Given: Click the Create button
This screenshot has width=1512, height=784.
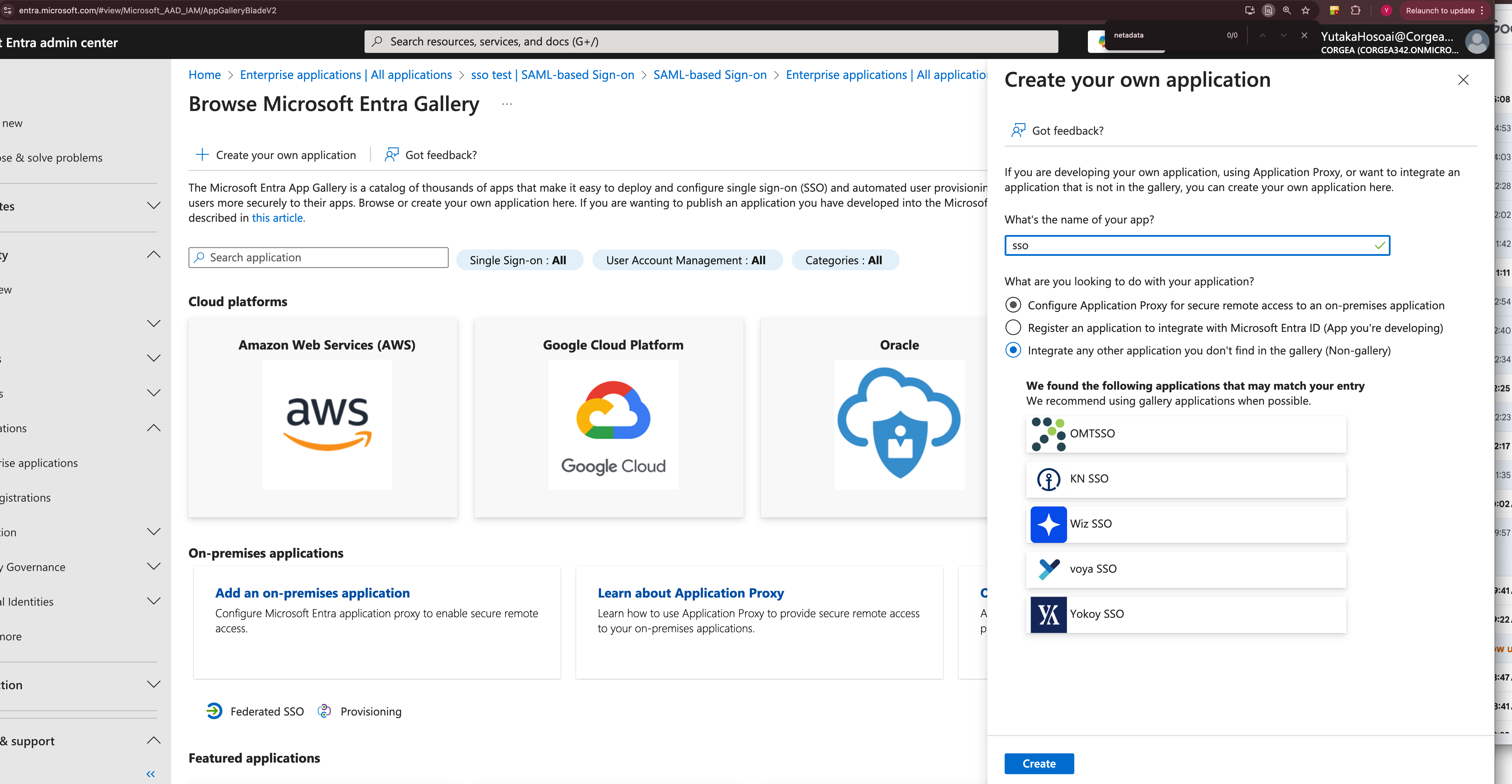Looking at the screenshot, I should pos(1039,763).
